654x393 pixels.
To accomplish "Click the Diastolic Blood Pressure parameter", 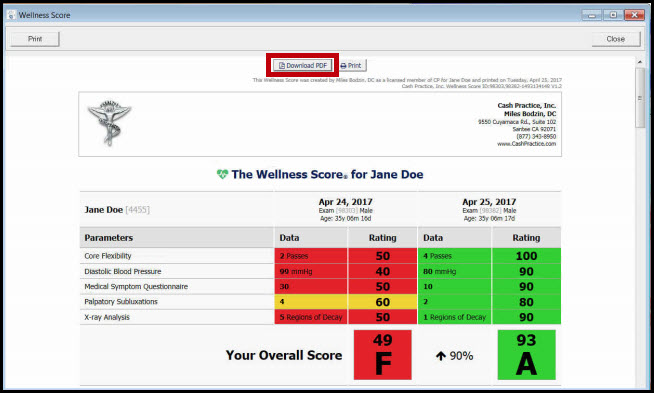I will coord(123,271).
